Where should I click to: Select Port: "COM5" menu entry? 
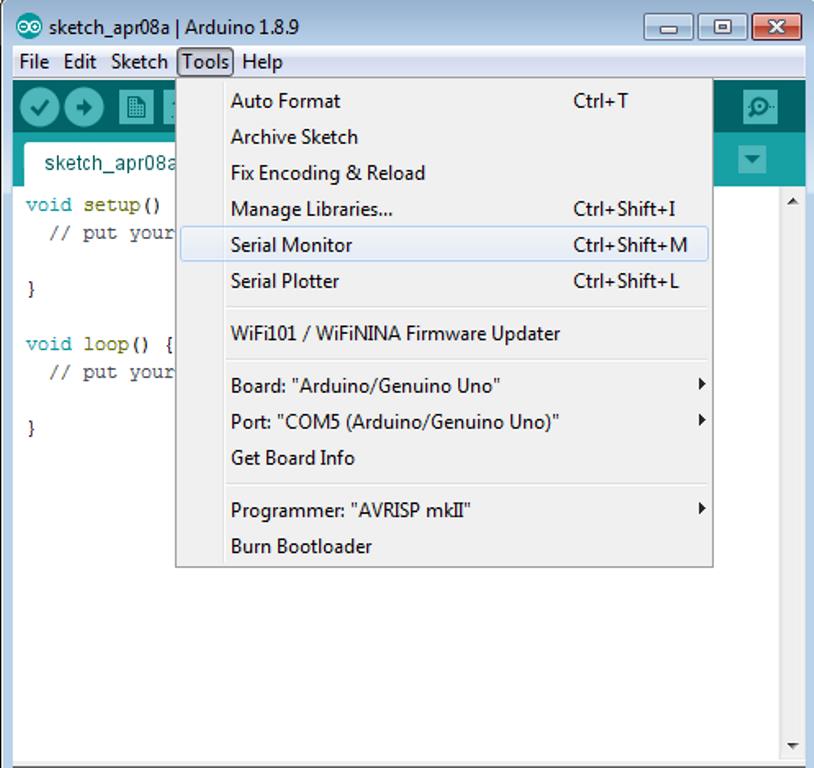click(444, 422)
